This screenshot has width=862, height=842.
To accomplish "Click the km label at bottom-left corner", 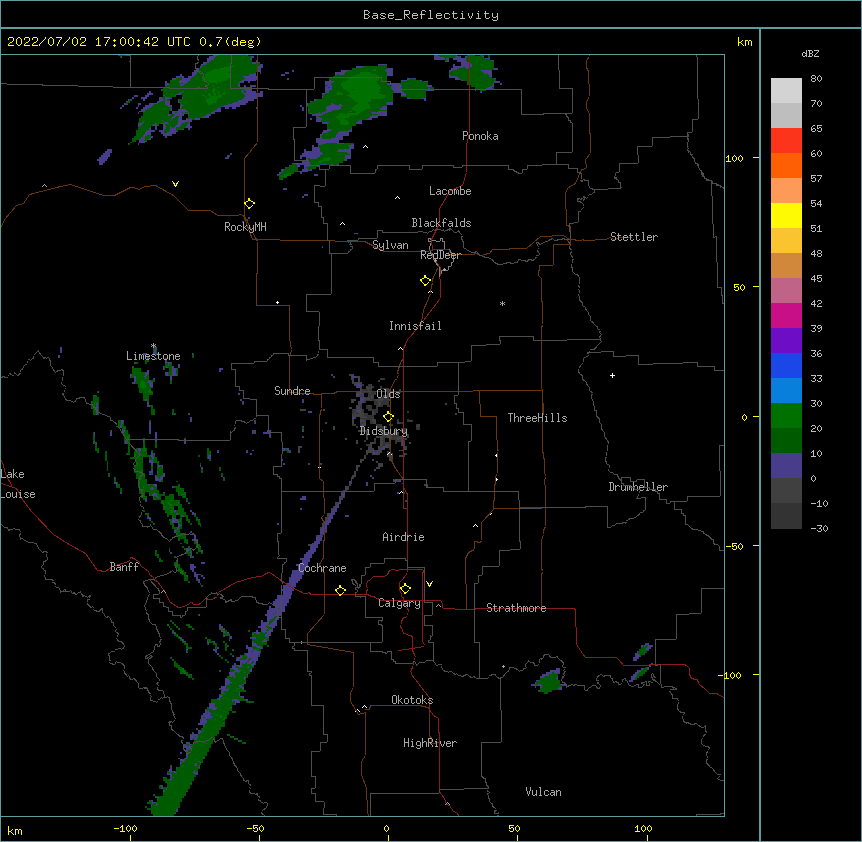I will 15,830.
